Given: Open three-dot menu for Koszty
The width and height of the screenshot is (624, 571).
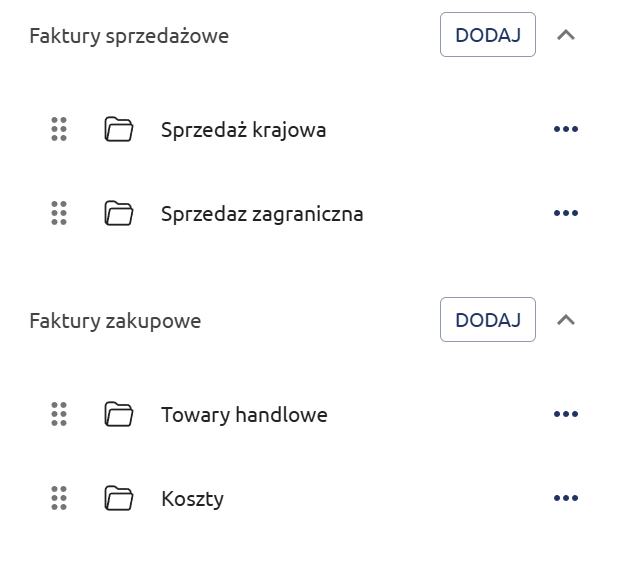Looking at the screenshot, I should pyautogui.click(x=566, y=498).
